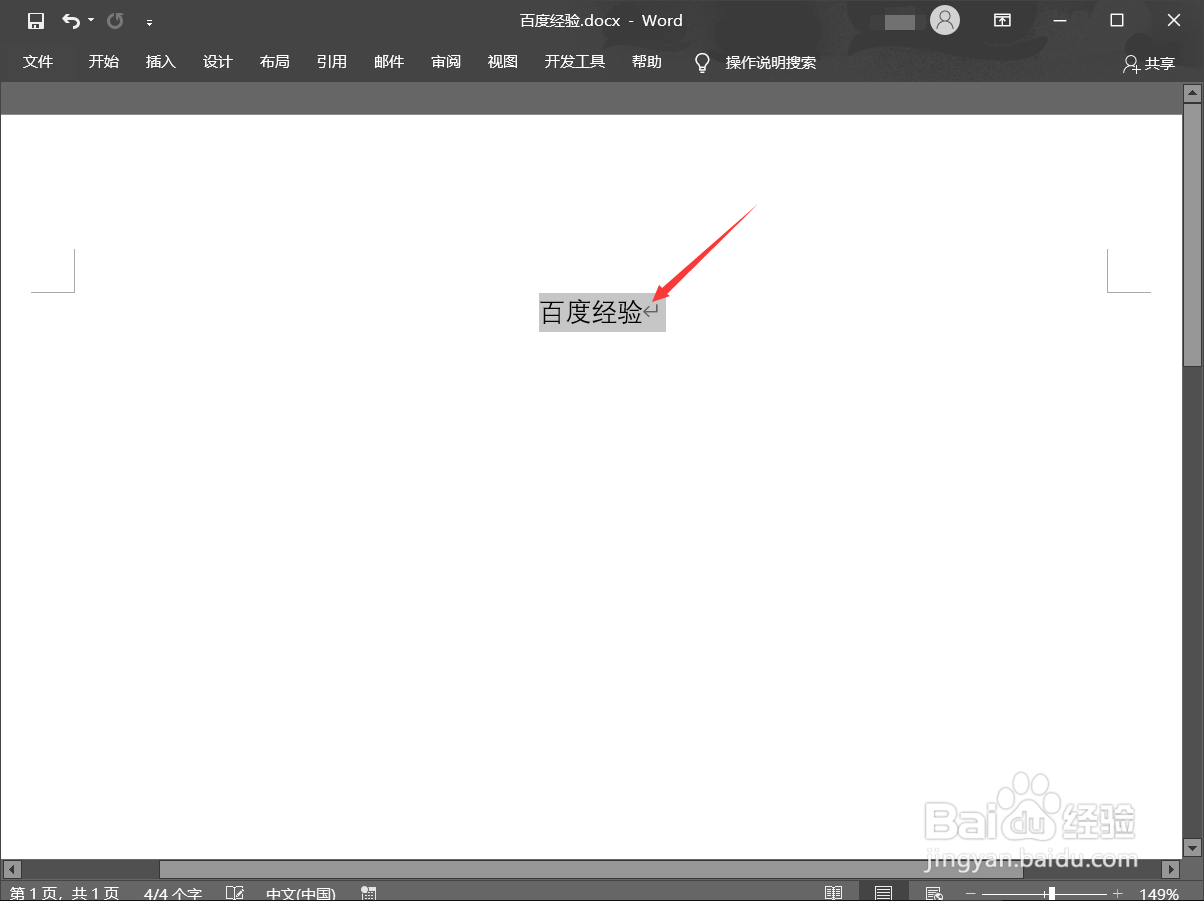The image size is (1204, 901).
Task: Click the 共享 share button
Action: pyautogui.click(x=1149, y=64)
